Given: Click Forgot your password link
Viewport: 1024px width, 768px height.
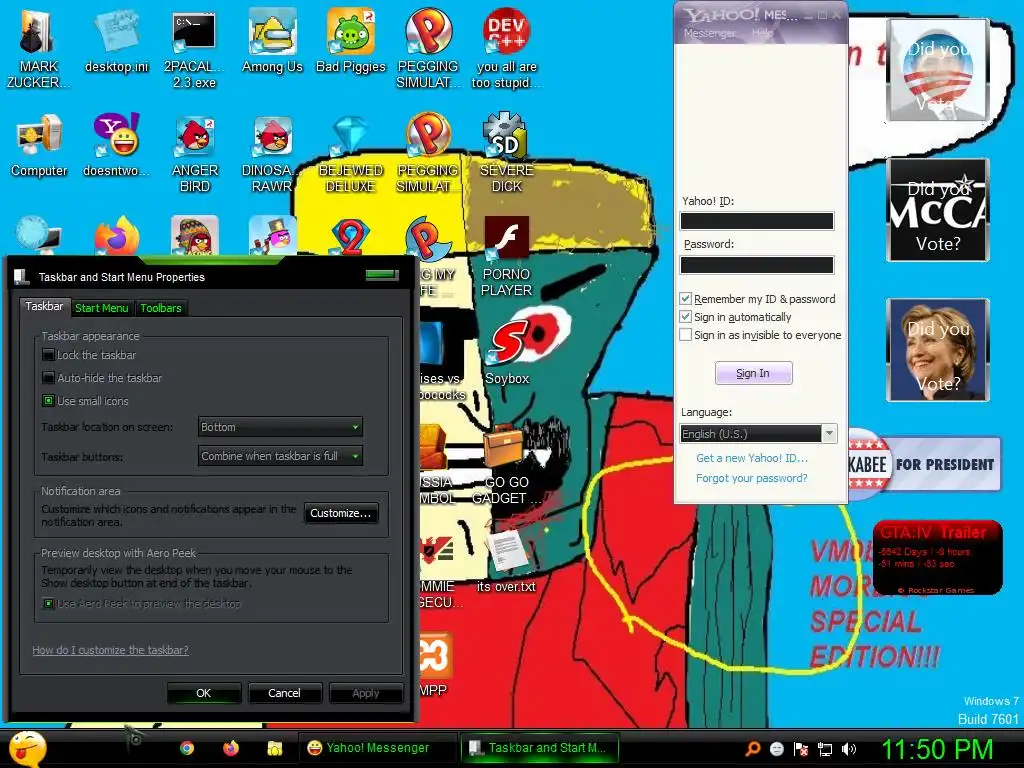Looking at the screenshot, I should click(752, 478).
